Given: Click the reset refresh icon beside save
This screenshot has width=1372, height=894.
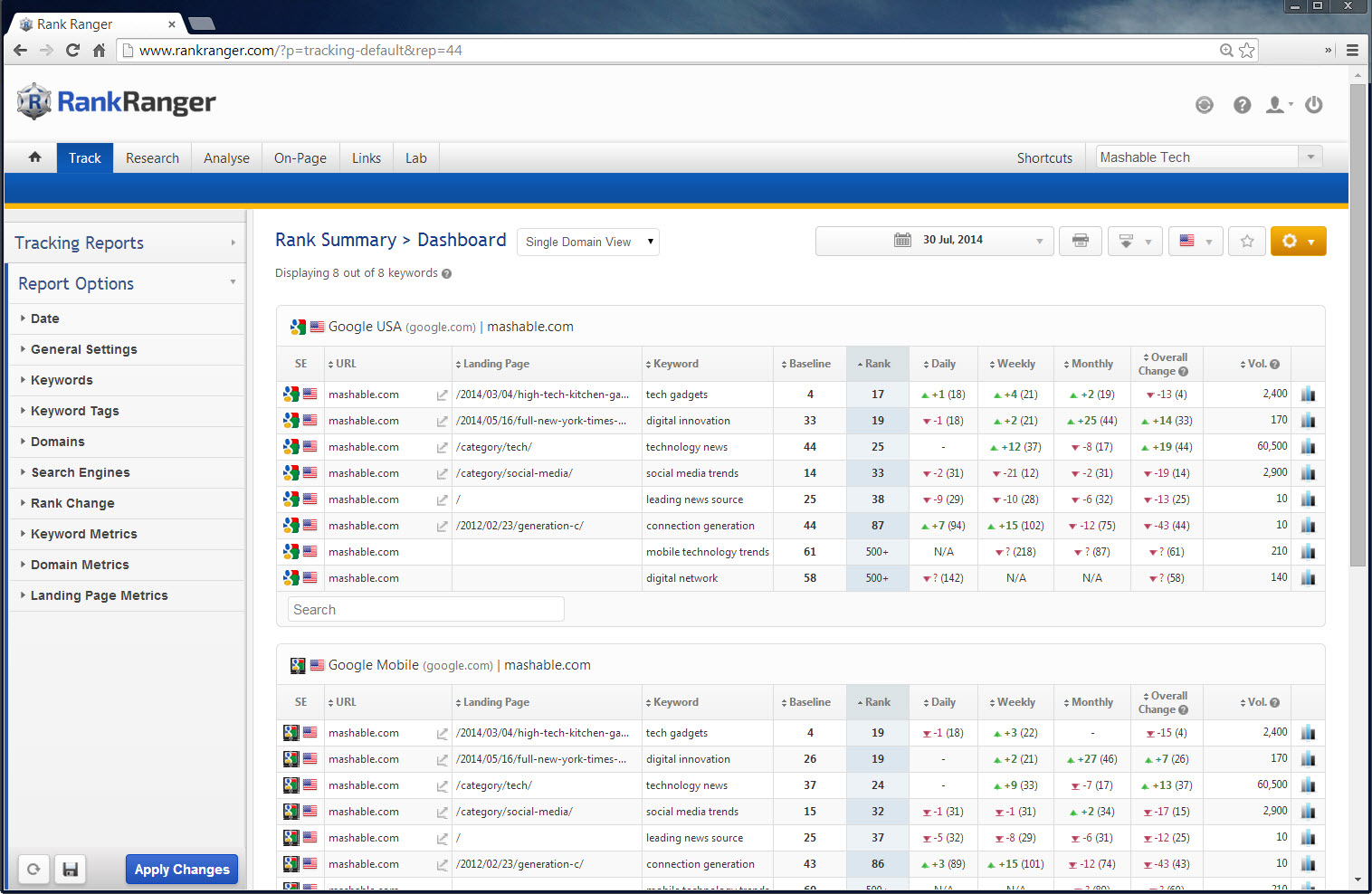Looking at the screenshot, I should pos(33,870).
